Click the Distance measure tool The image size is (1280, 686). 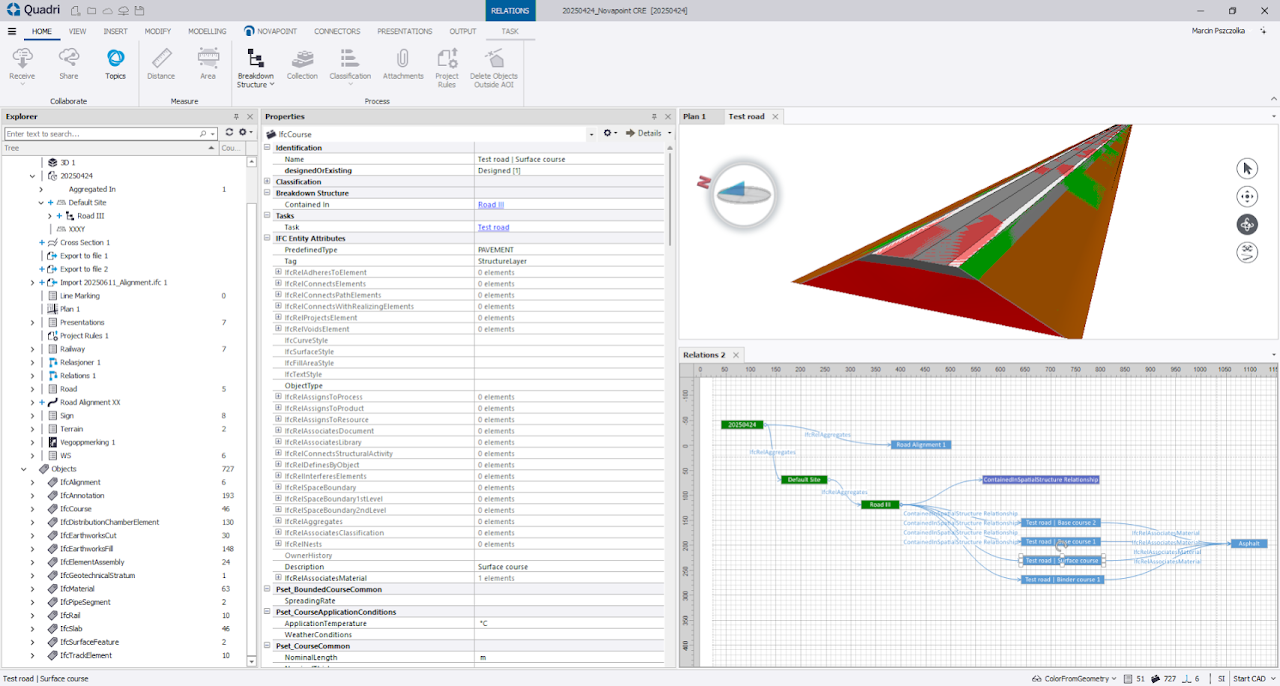[161, 63]
